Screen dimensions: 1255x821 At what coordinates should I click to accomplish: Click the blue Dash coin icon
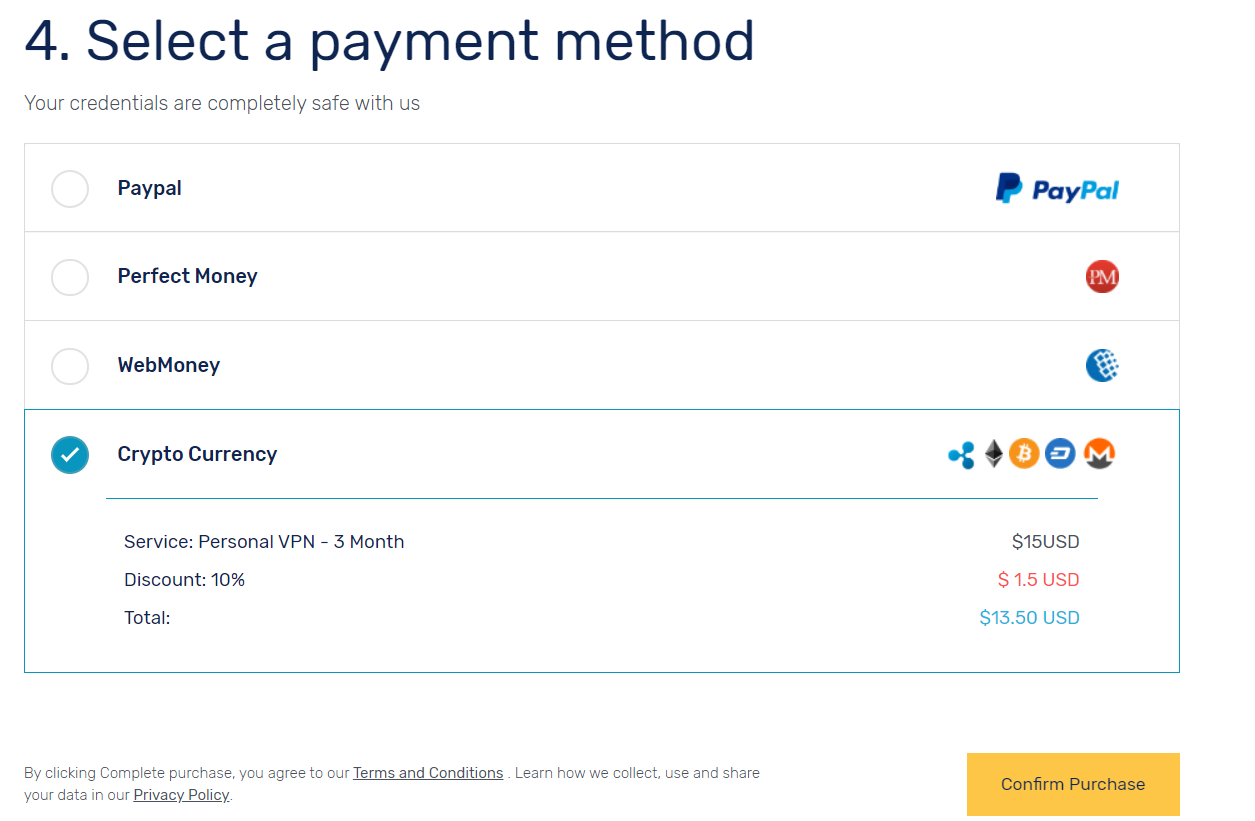[1060, 454]
